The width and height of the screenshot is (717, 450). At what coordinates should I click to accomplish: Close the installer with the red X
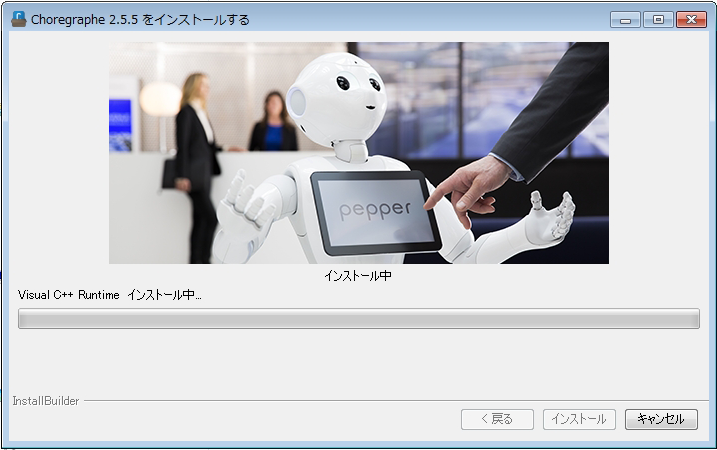690,19
